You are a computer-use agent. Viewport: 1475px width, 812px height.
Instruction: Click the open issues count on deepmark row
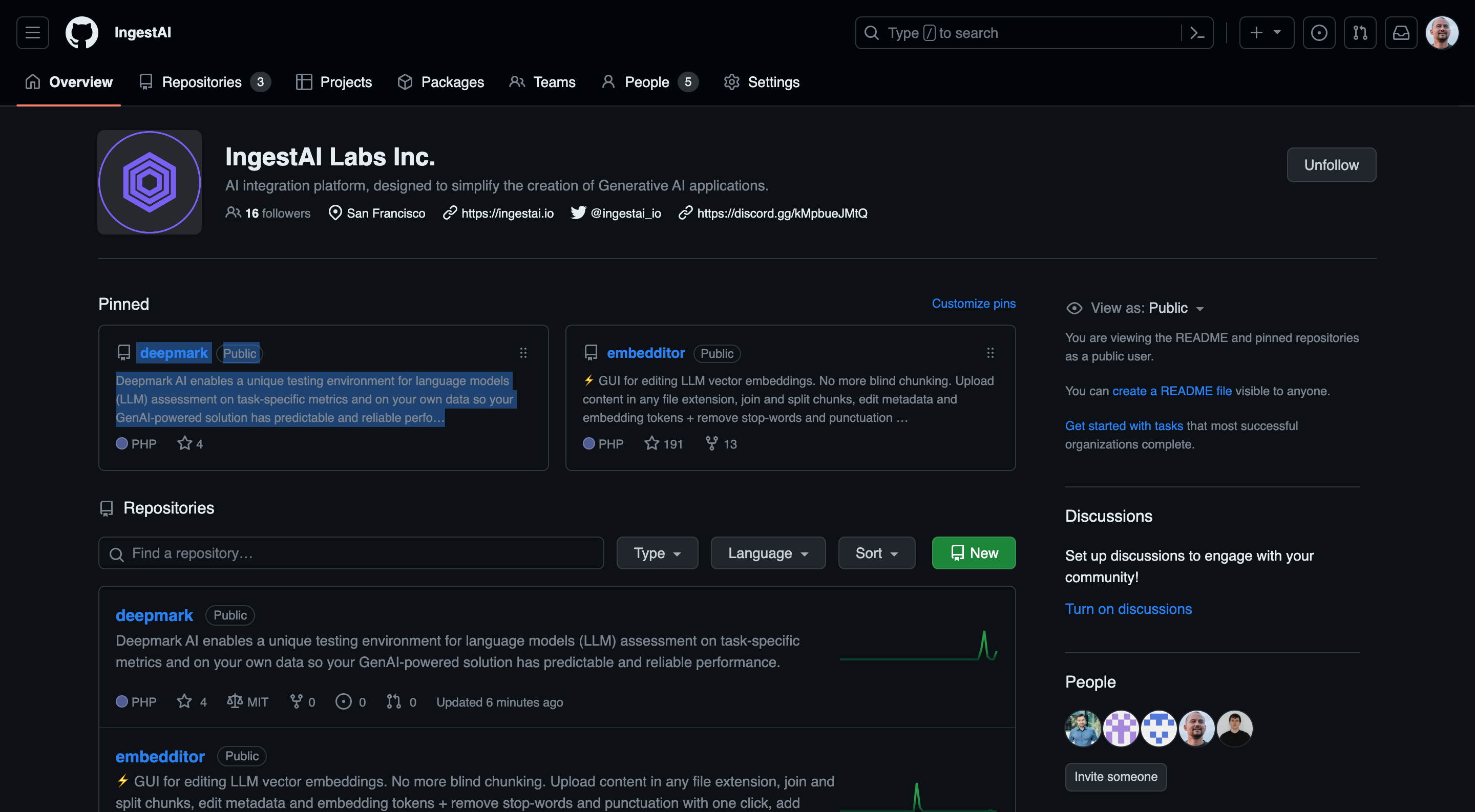coord(350,701)
